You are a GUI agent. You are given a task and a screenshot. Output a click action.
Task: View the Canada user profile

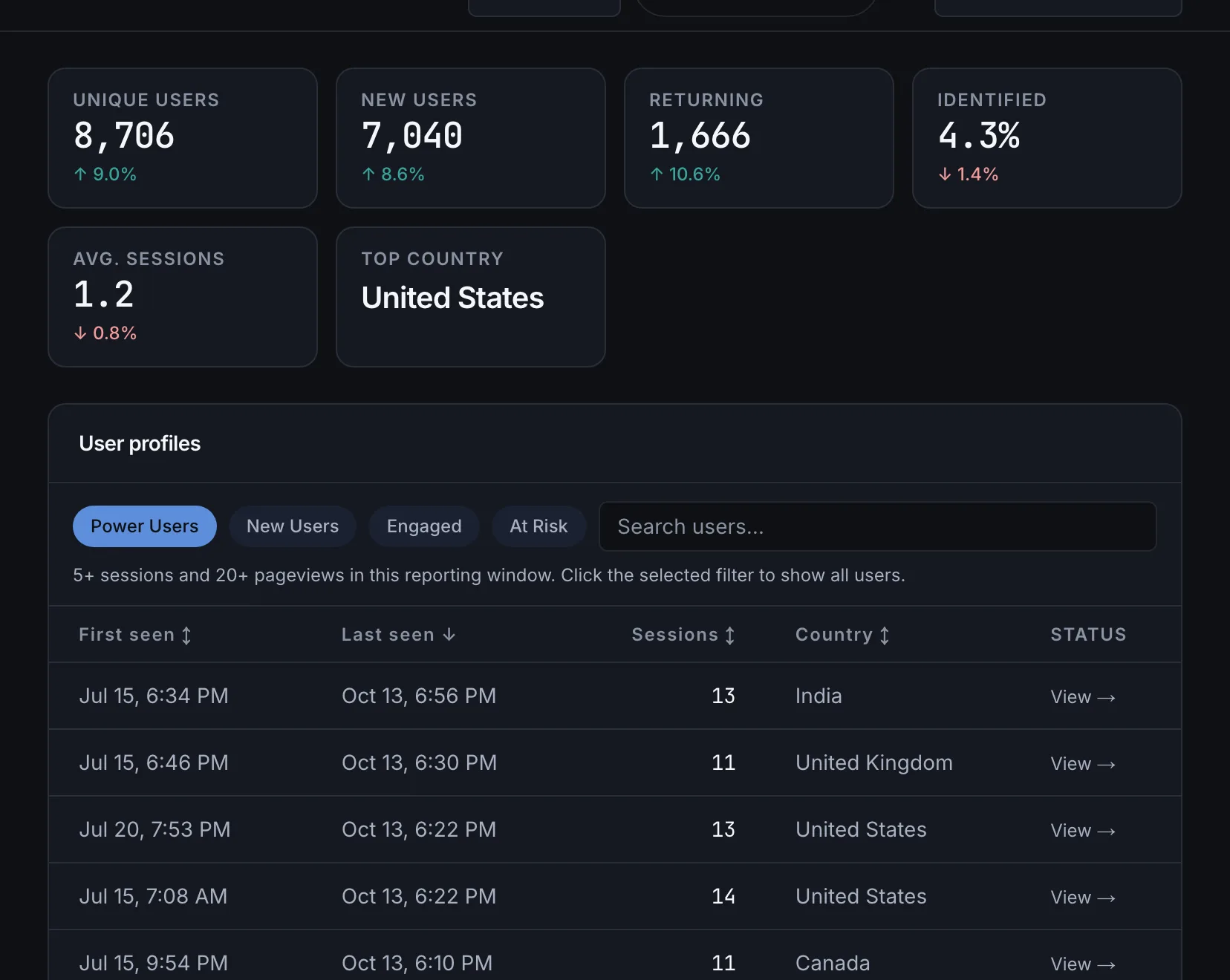(x=1082, y=964)
